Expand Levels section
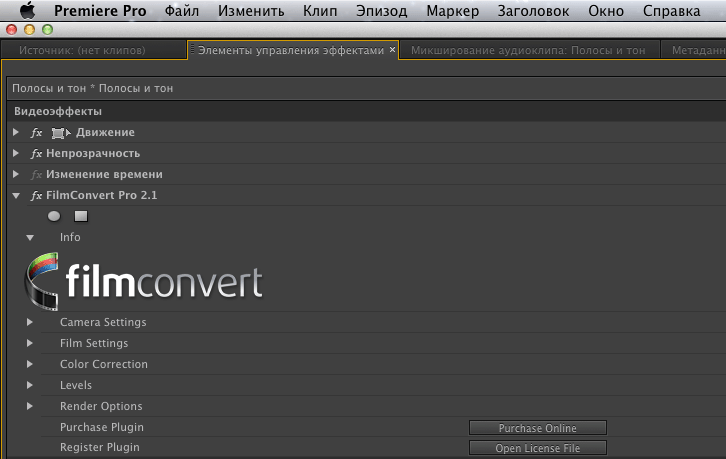Image resolution: width=726 pixels, height=459 pixels. [30, 385]
